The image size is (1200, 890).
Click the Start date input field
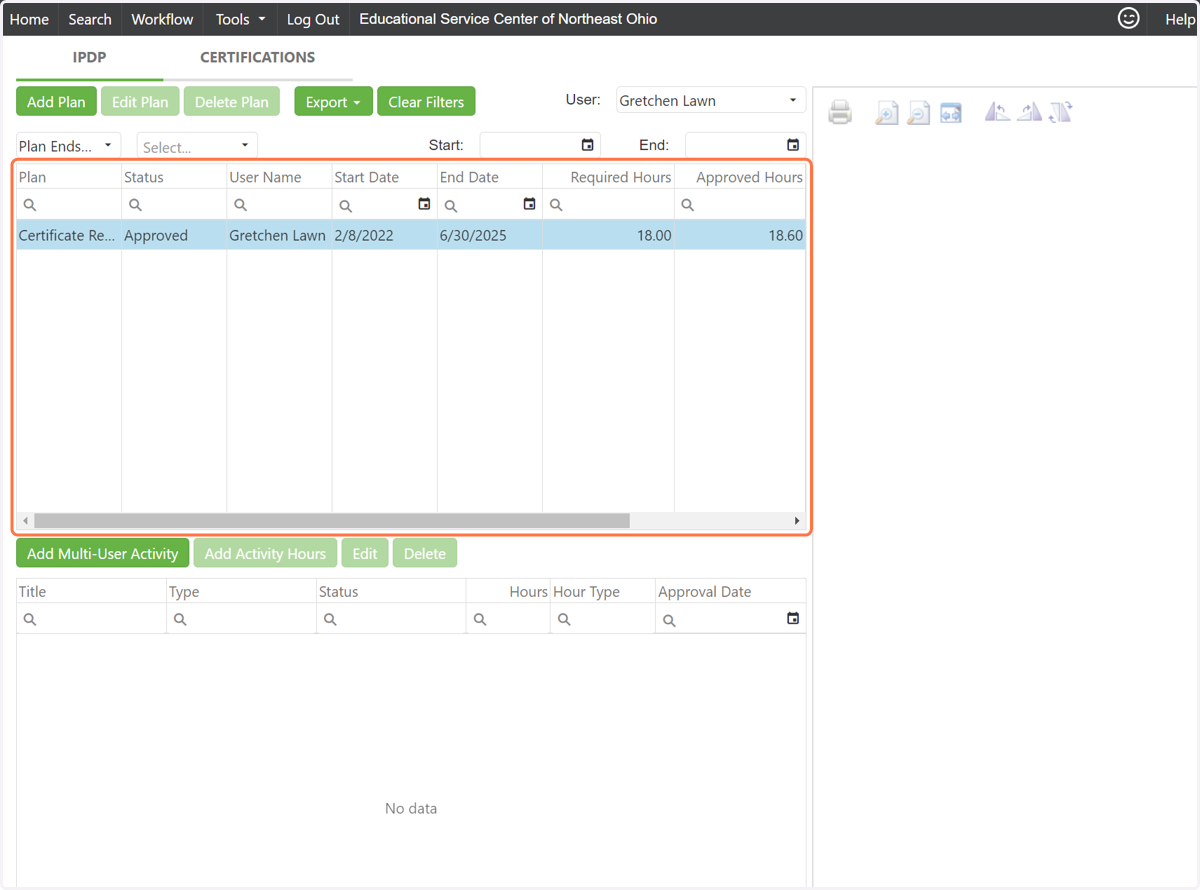[x=529, y=145]
